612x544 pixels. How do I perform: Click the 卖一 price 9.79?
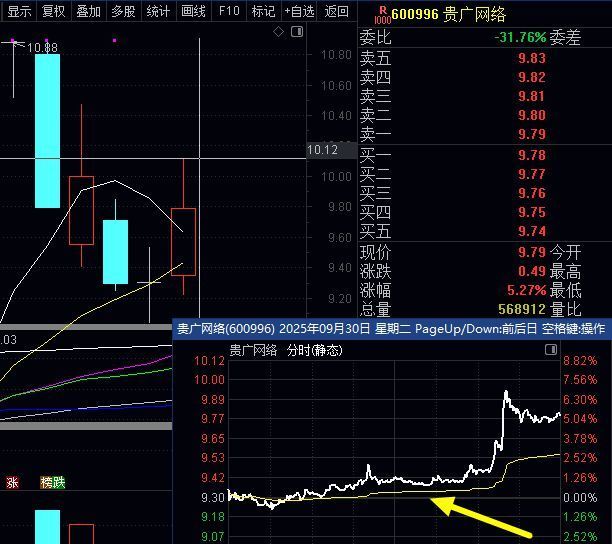coord(531,134)
